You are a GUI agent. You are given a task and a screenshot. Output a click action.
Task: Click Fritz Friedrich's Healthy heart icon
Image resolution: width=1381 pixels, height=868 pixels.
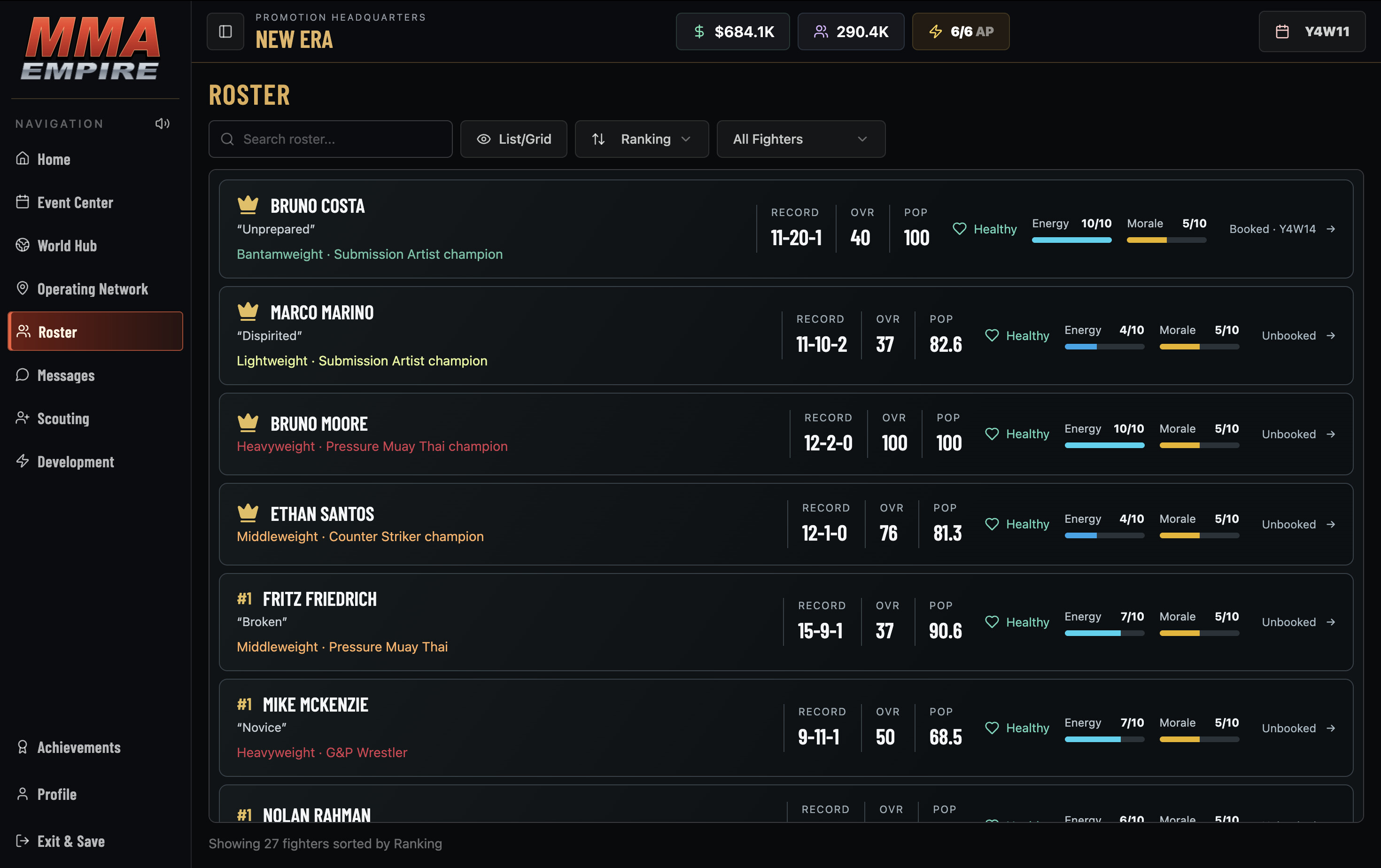(x=992, y=621)
